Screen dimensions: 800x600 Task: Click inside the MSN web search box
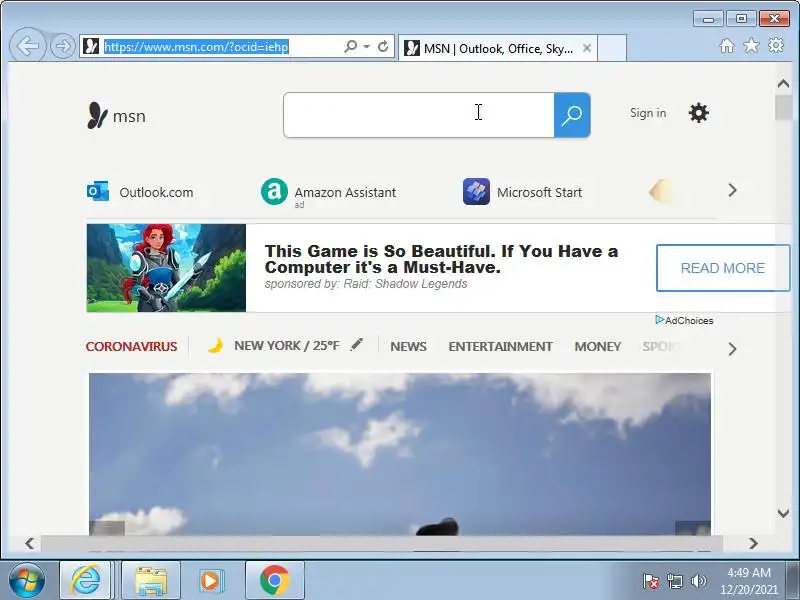point(418,115)
